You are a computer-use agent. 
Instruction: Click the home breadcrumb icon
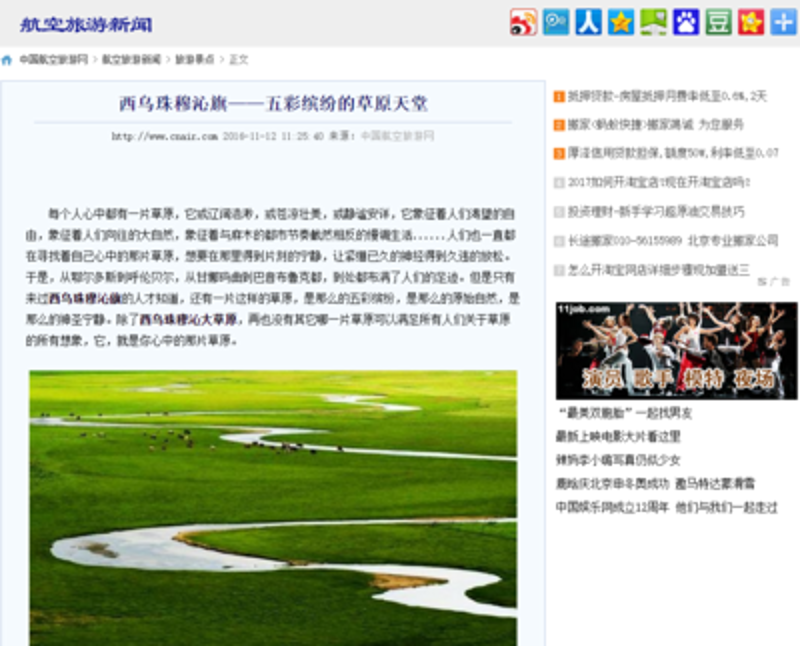(x=7, y=60)
